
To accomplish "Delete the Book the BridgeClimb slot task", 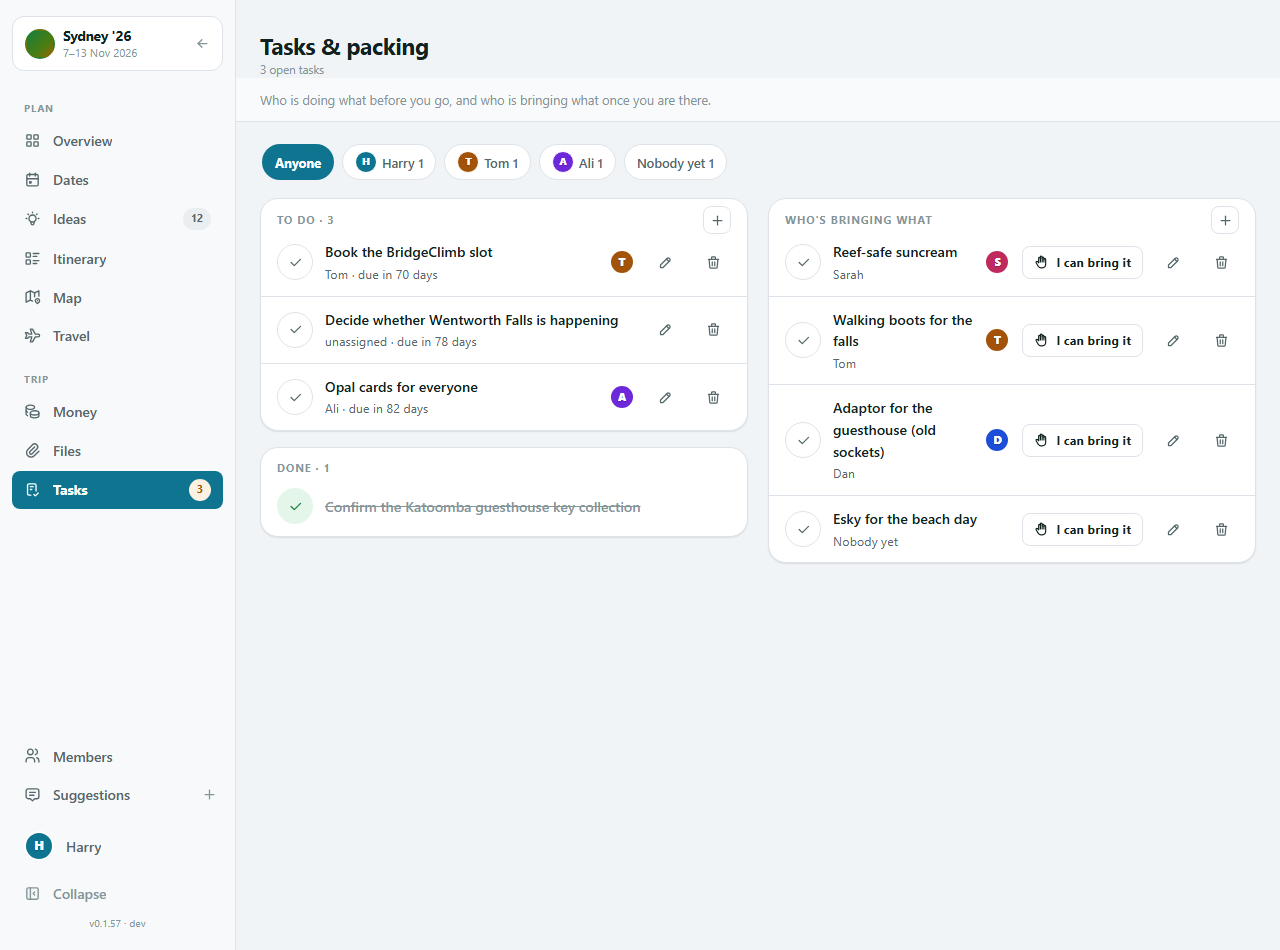I will (713, 263).
